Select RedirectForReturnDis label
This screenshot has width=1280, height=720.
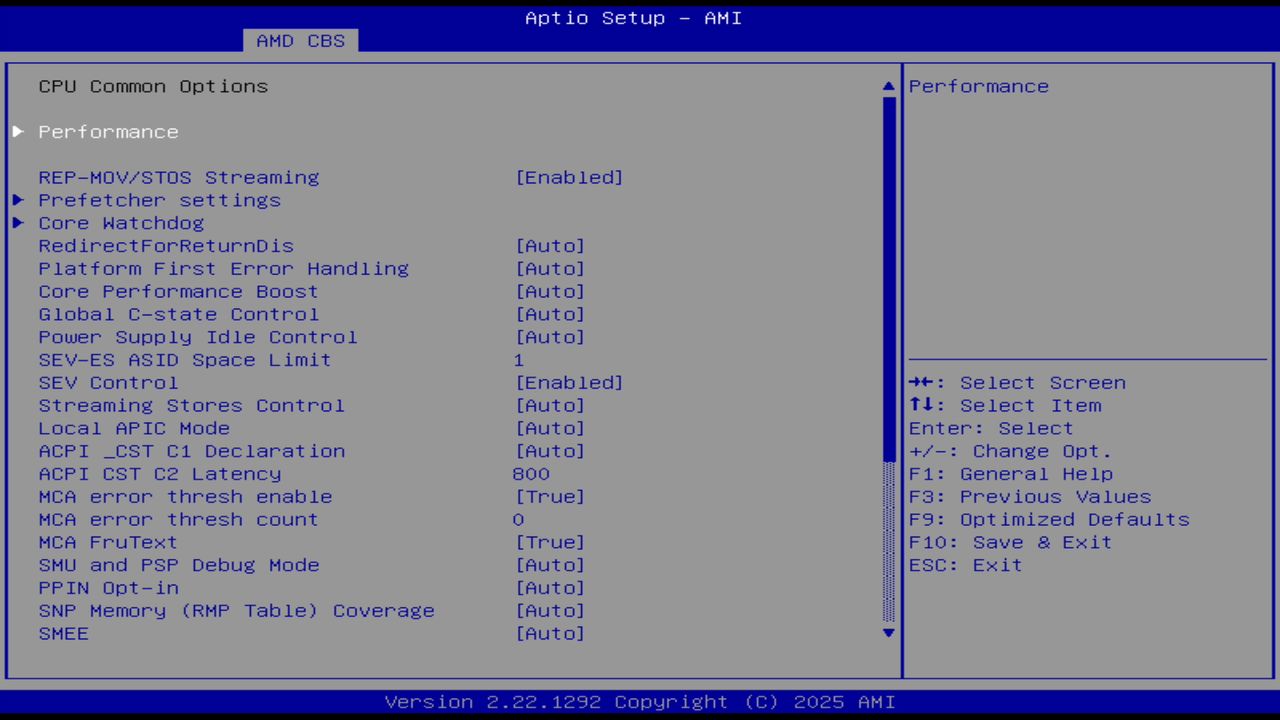coord(166,246)
